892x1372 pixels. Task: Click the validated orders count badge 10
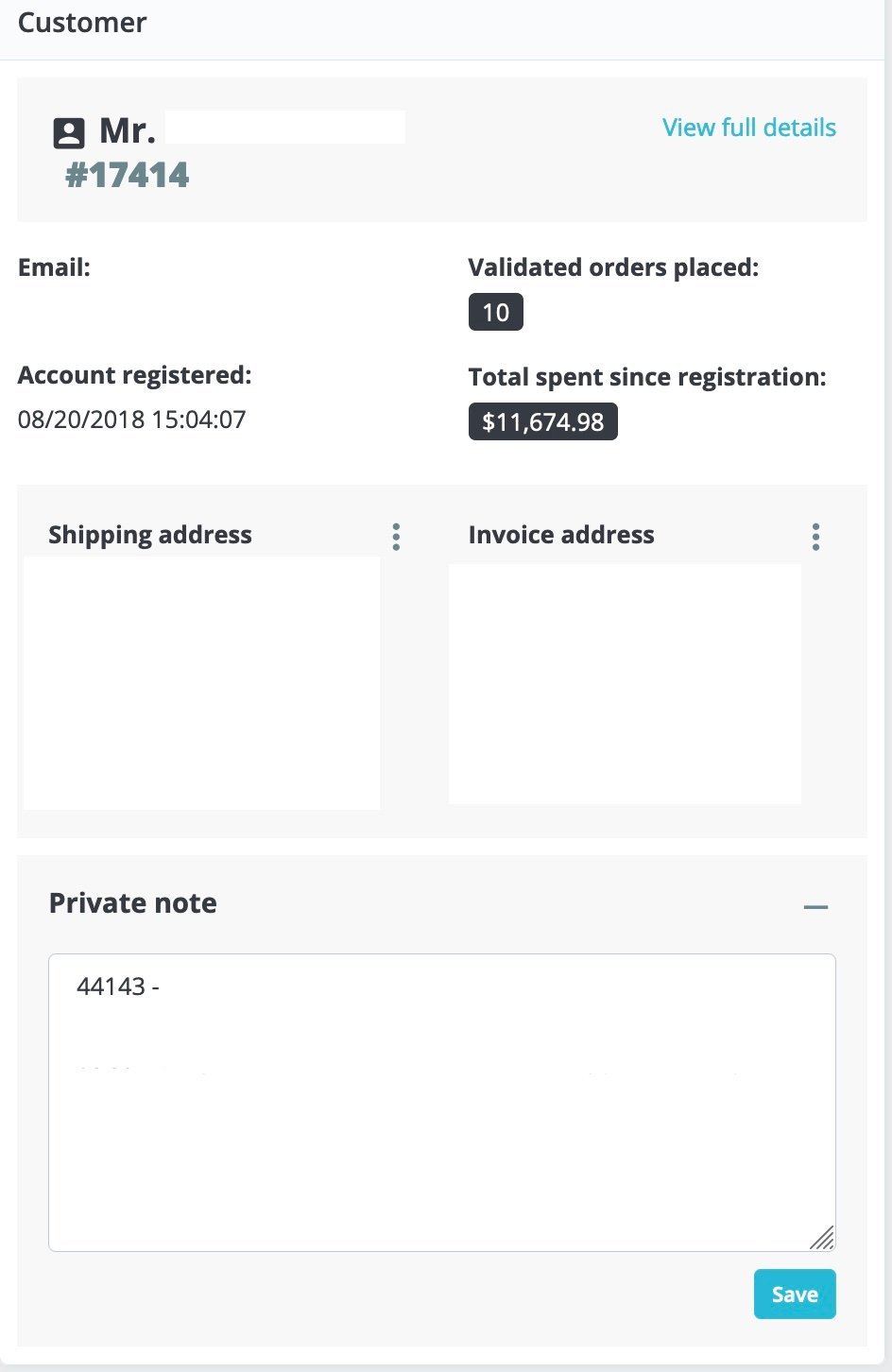[496, 313]
